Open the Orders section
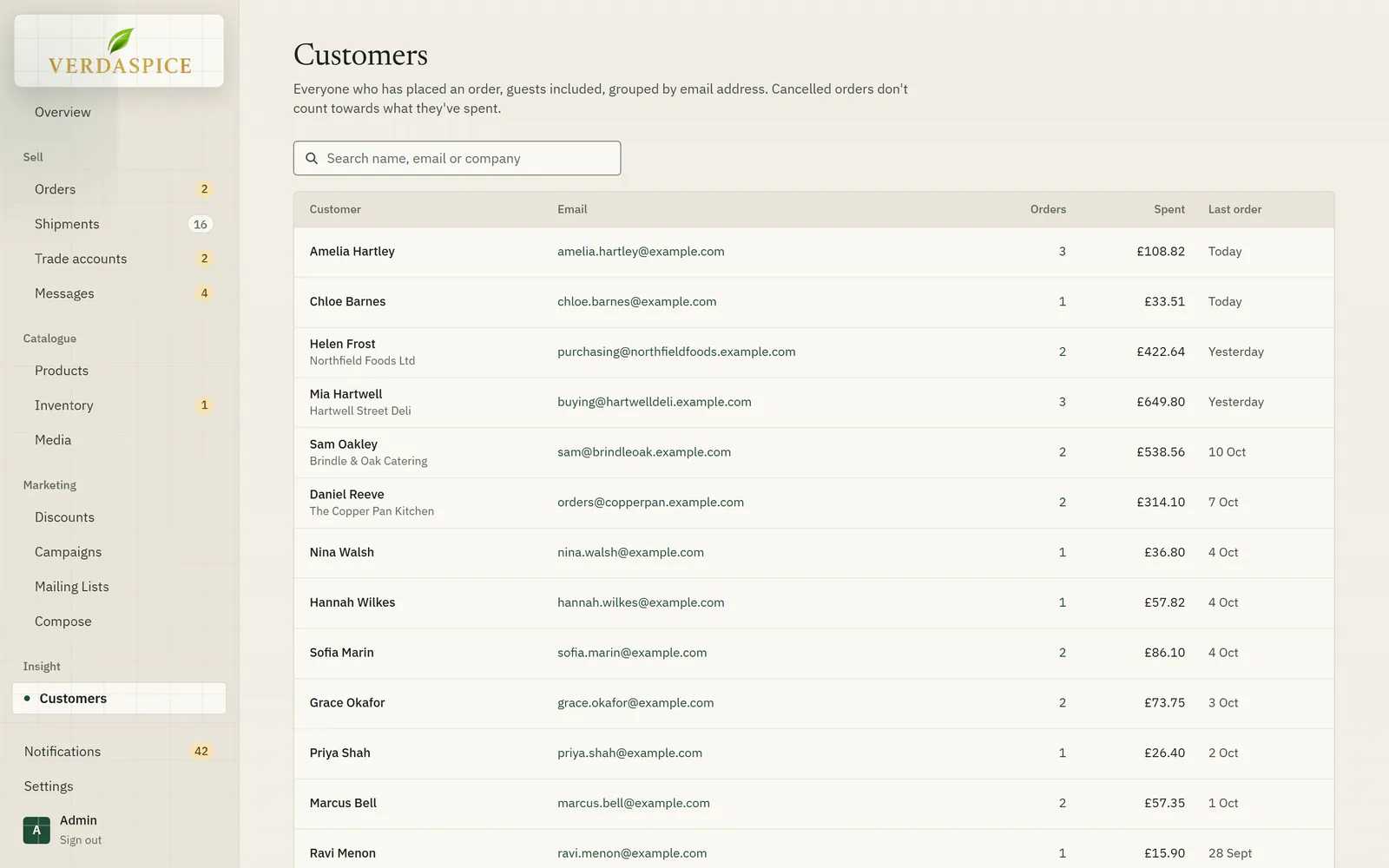 [119, 189]
